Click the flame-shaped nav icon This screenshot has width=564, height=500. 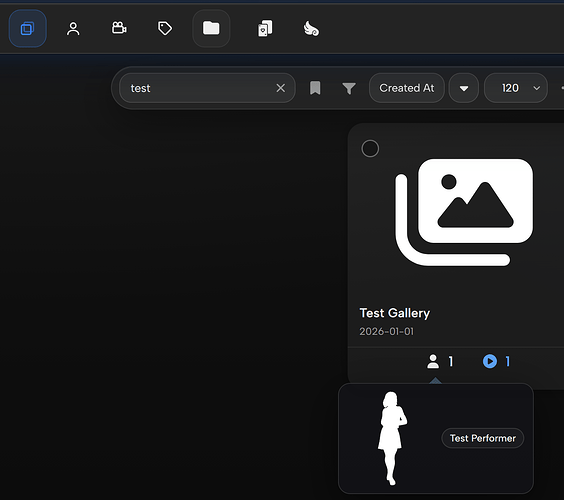pos(311,28)
